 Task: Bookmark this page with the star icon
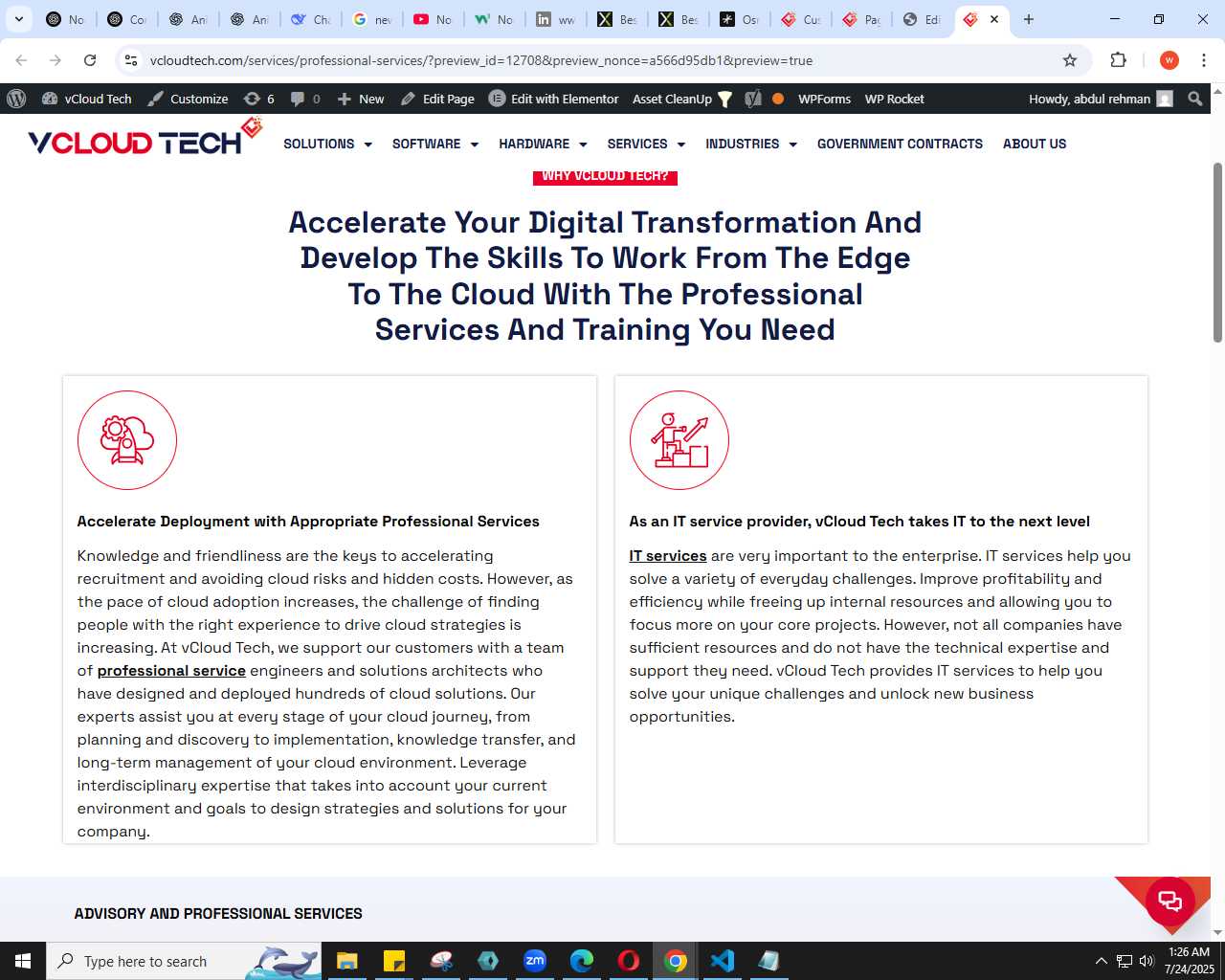[x=1070, y=60]
